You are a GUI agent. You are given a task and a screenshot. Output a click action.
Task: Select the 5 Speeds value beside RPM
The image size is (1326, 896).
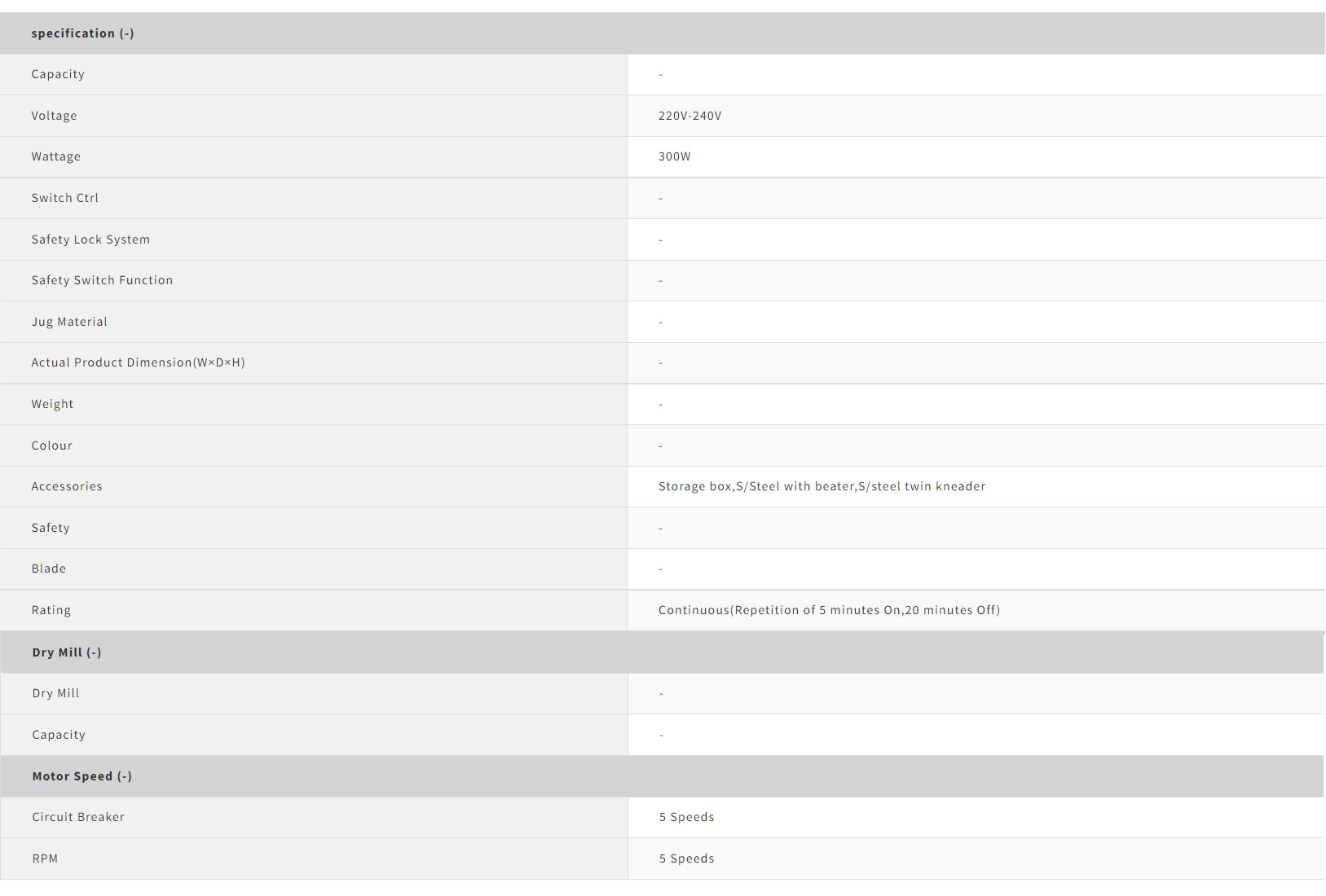pos(686,859)
